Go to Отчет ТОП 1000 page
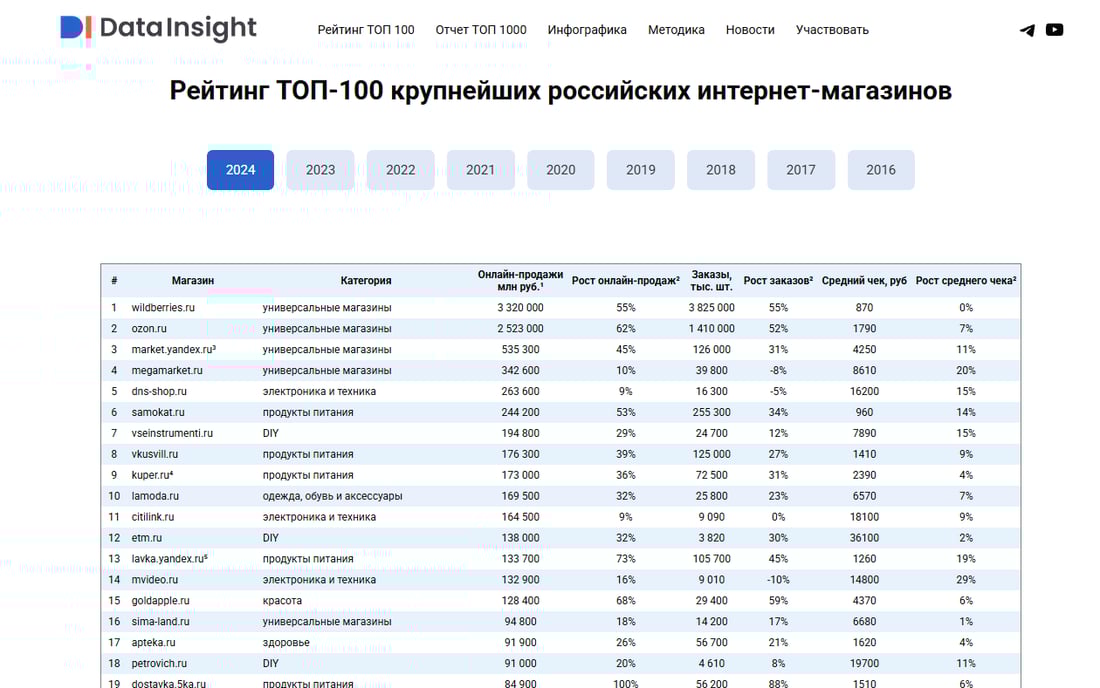 tap(481, 30)
